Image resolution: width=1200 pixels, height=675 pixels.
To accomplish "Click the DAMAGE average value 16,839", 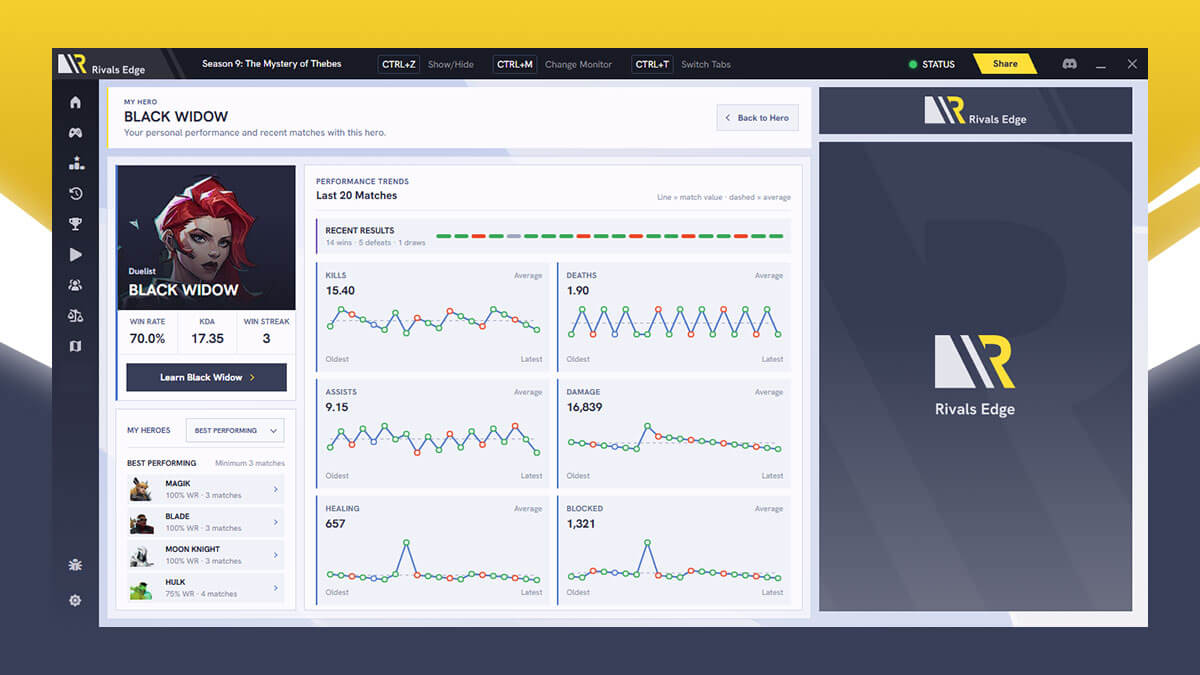I will click(x=584, y=407).
